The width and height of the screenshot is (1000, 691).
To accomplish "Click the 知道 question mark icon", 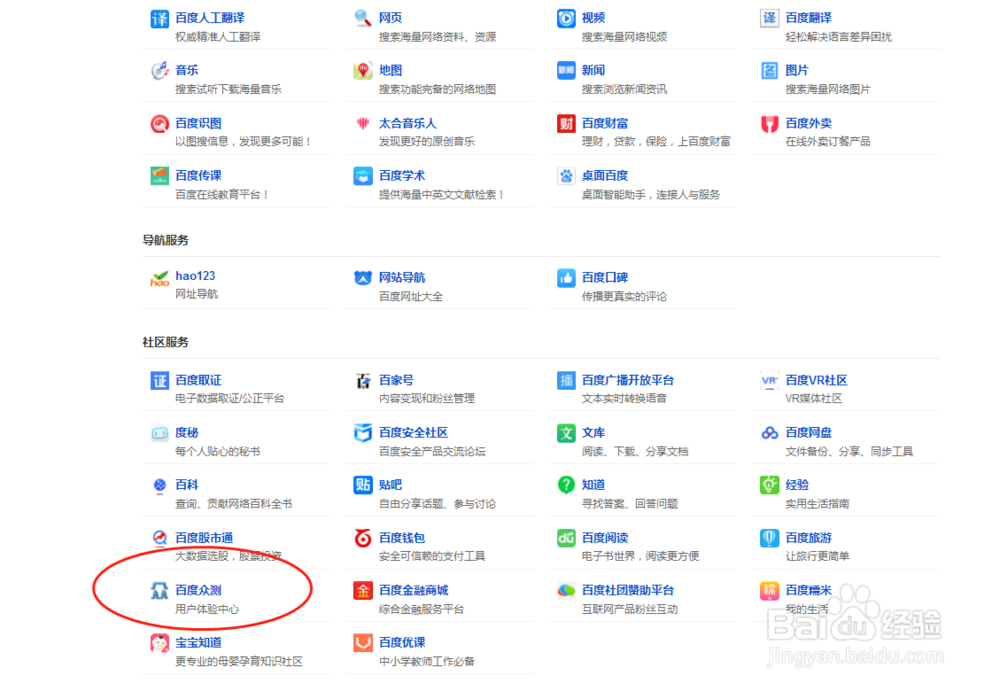I will [x=566, y=485].
